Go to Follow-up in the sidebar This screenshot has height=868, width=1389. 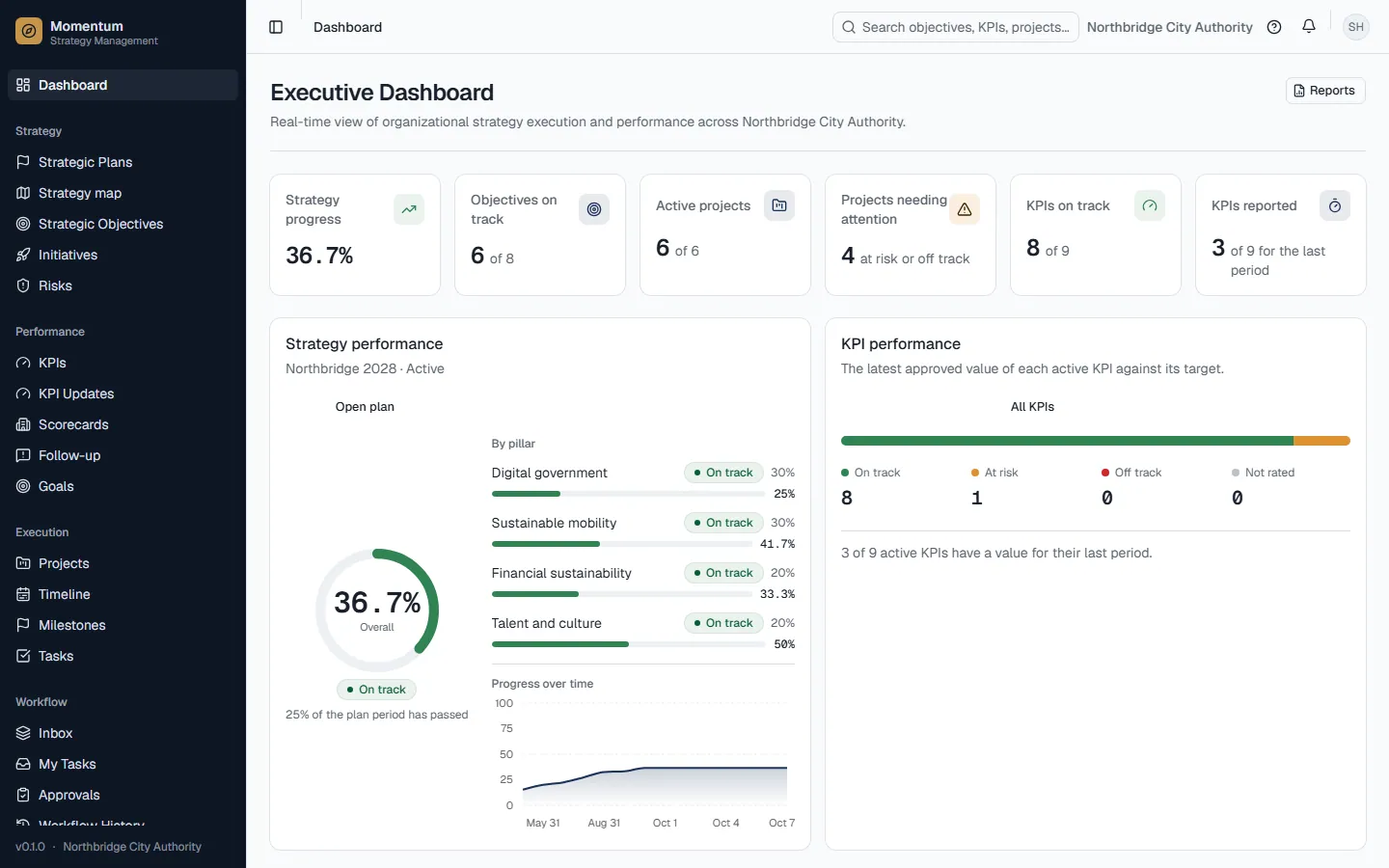pyautogui.click(x=123, y=455)
